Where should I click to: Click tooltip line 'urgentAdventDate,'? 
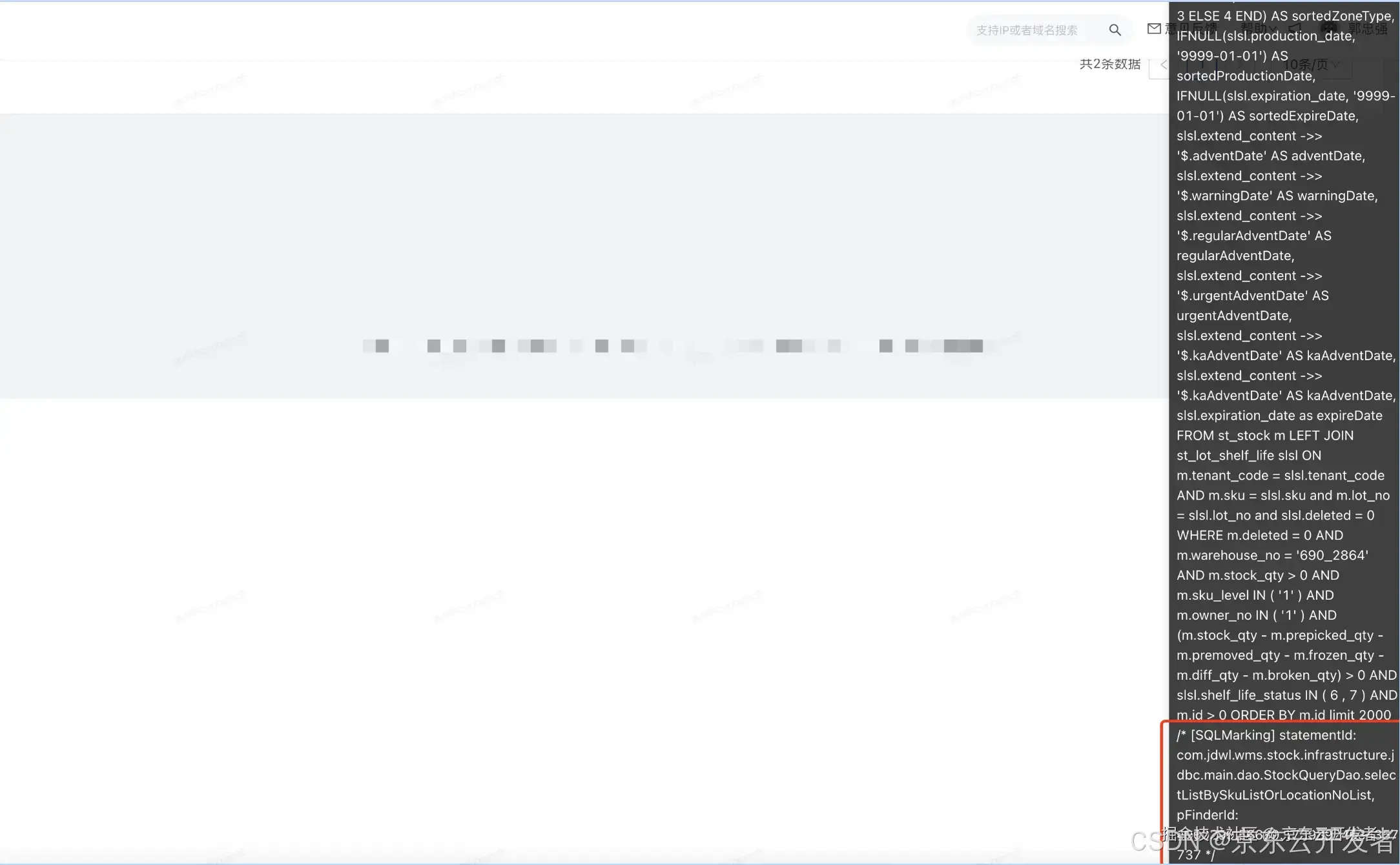pyautogui.click(x=1234, y=316)
